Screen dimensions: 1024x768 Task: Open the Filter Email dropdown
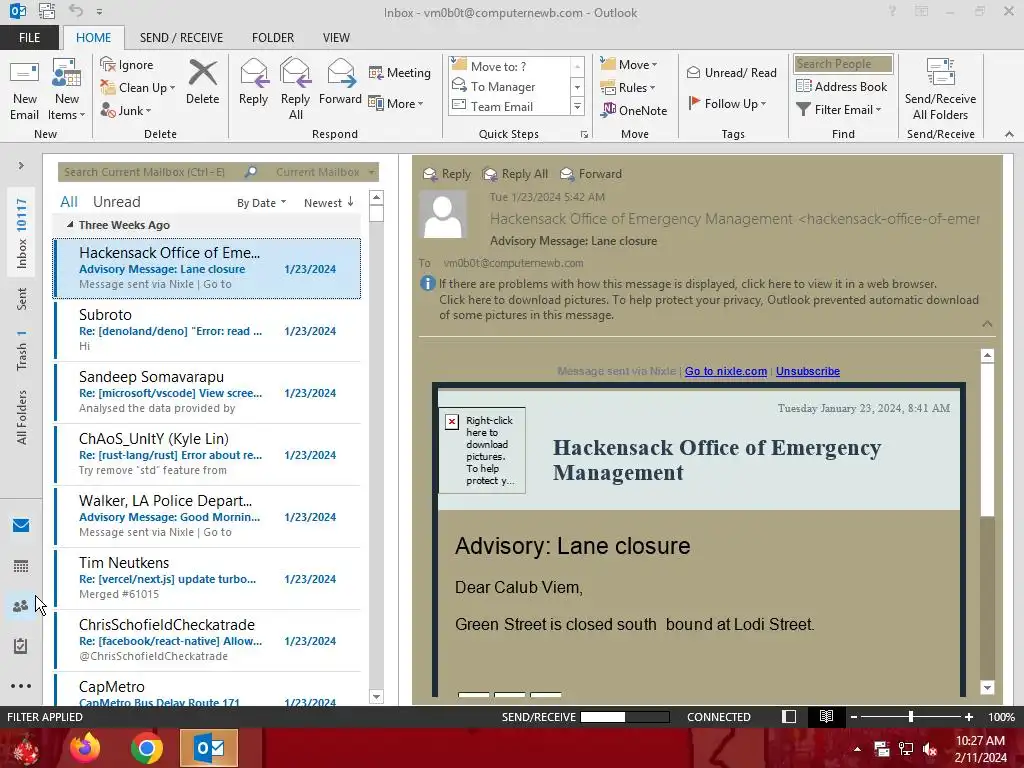click(839, 110)
